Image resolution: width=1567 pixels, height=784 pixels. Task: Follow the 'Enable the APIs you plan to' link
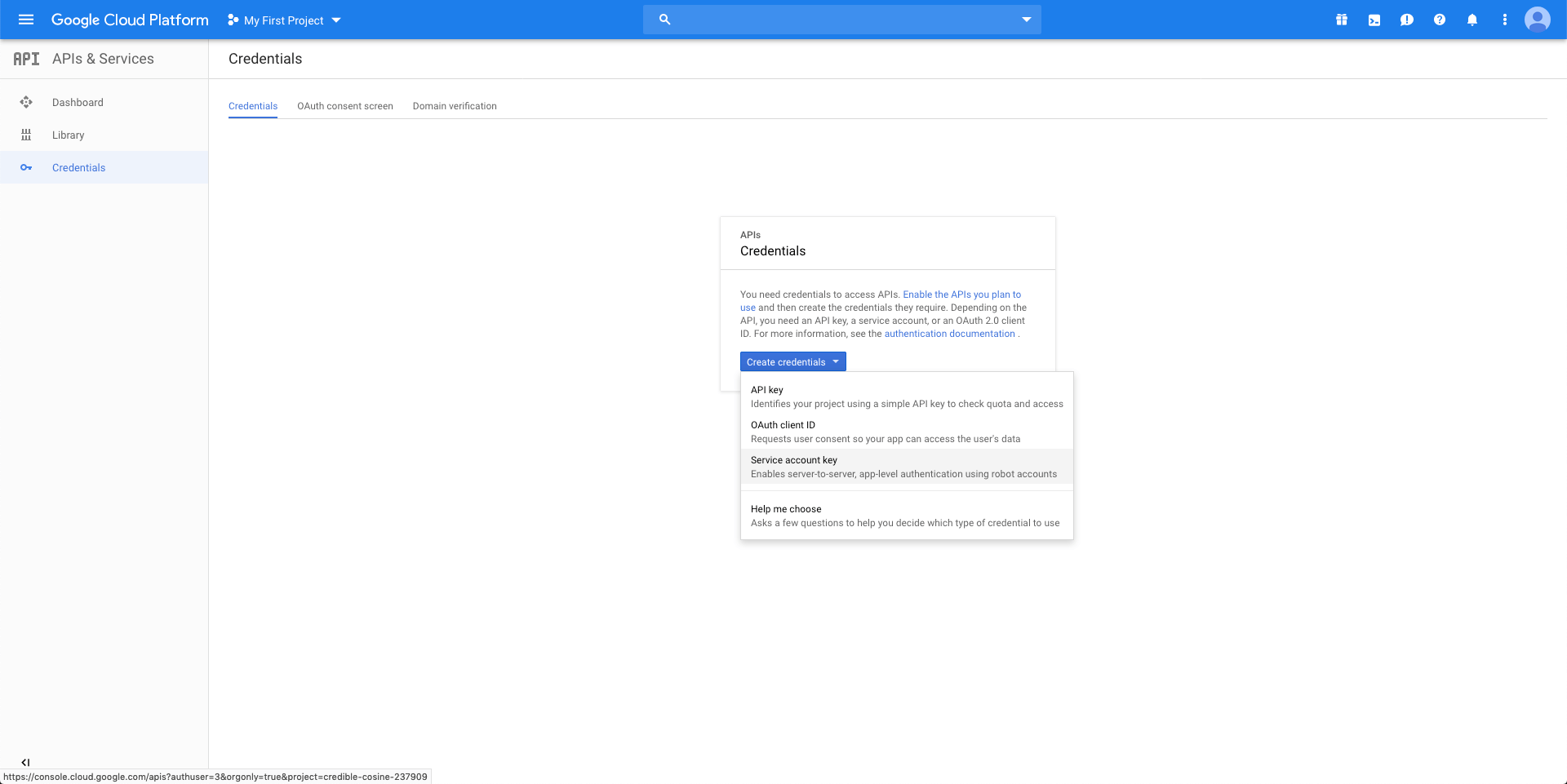tap(961, 295)
